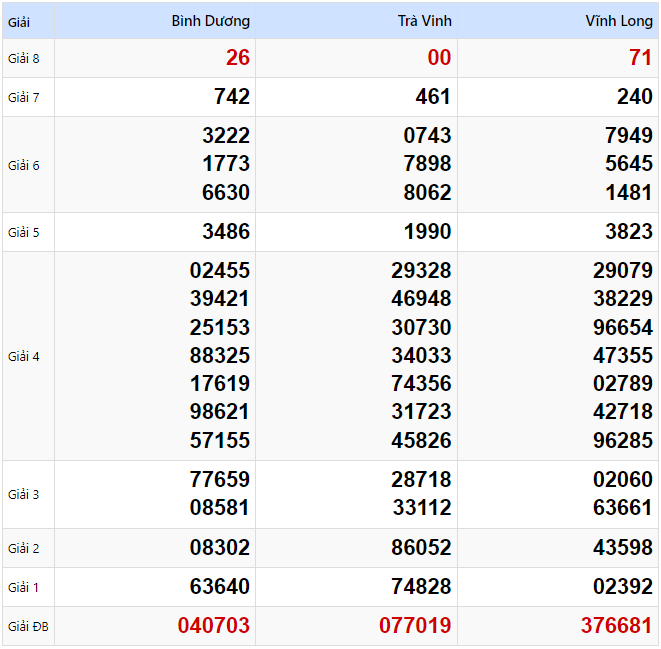Image resolution: width=661 pixels, height=649 pixels.
Task: Click the Giải 3 number 33112
Action: [421, 508]
